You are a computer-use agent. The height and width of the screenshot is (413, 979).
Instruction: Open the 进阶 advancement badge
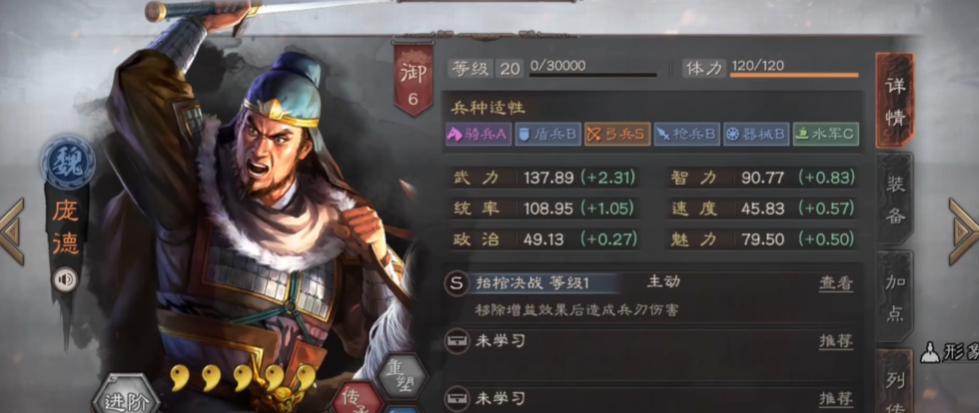point(125,396)
